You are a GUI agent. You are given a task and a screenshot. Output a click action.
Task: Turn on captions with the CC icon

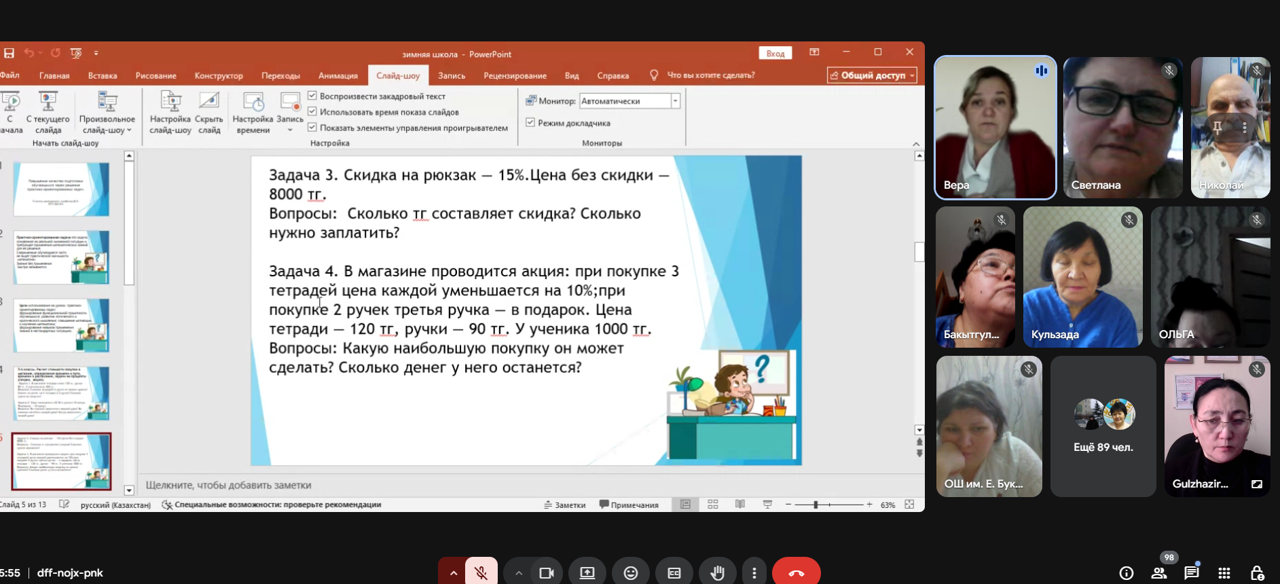point(674,573)
